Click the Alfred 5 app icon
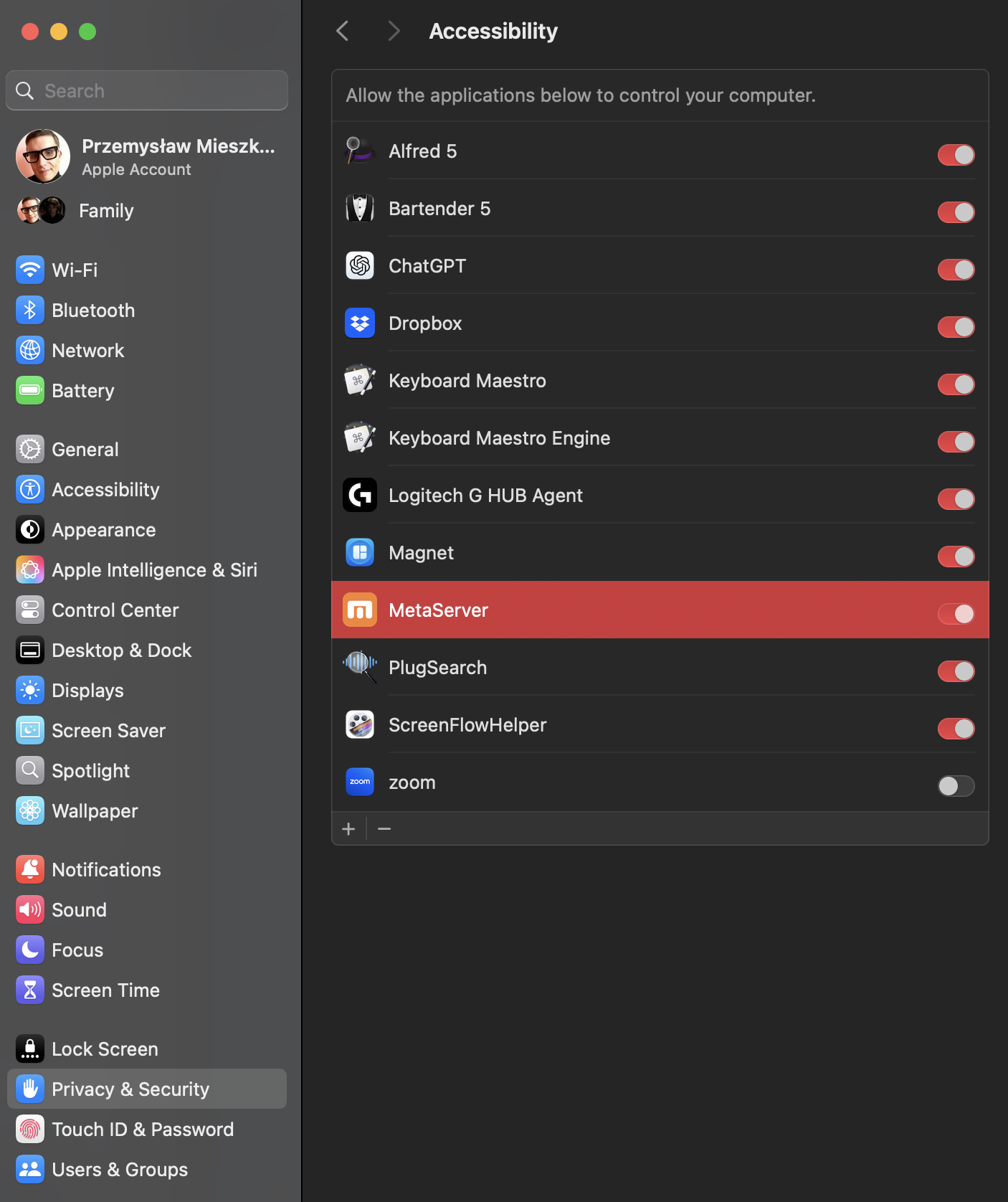The height and width of the screenshot is (1202, 1008). [359, 151]
